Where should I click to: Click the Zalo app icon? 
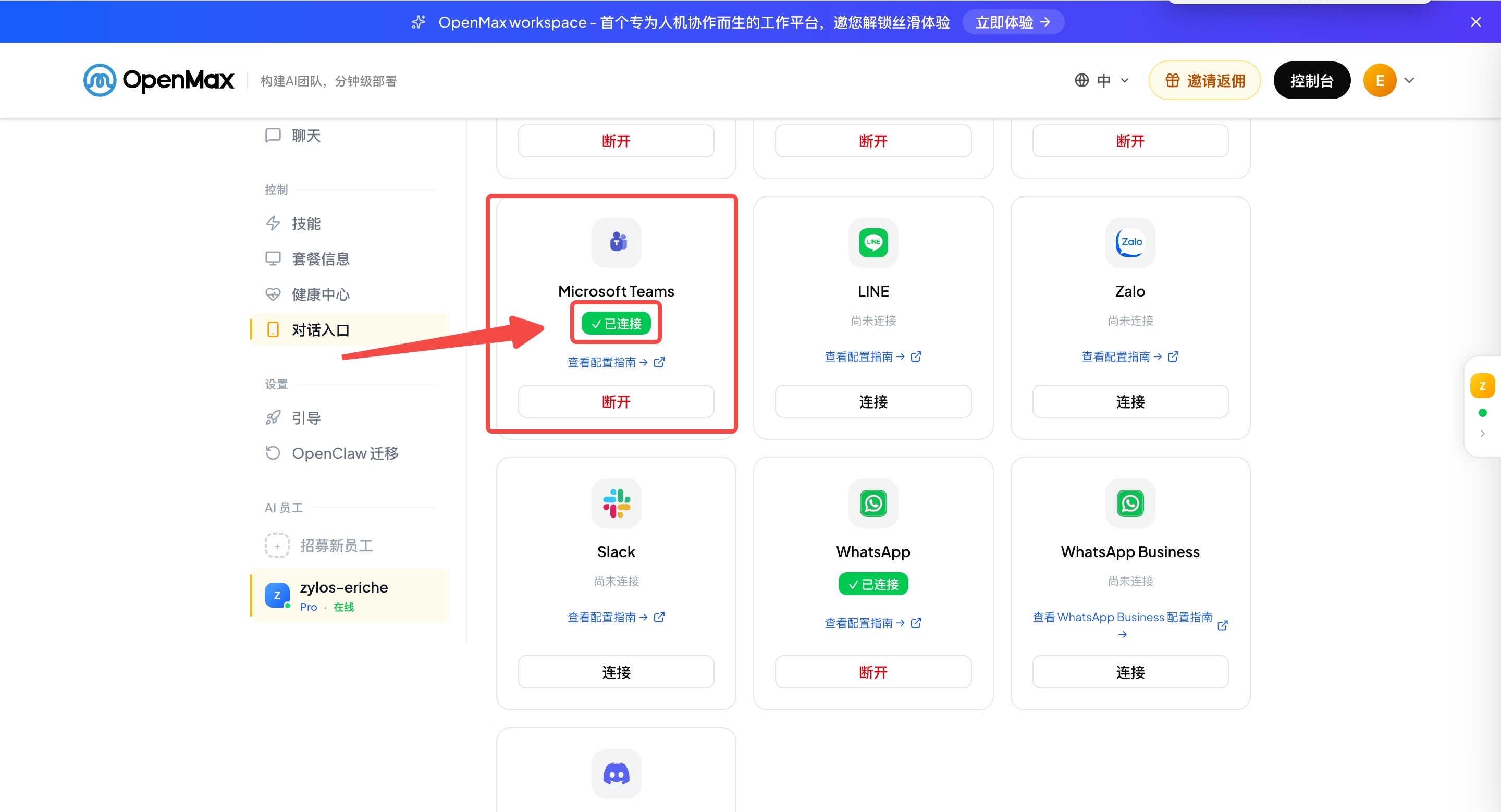1130,242
